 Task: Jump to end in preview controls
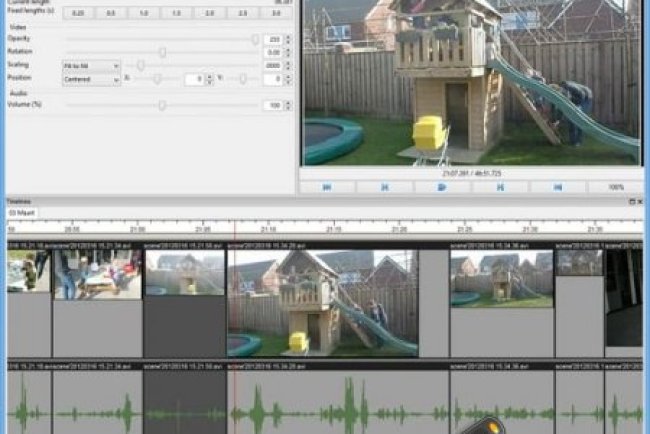pos(557,186)
